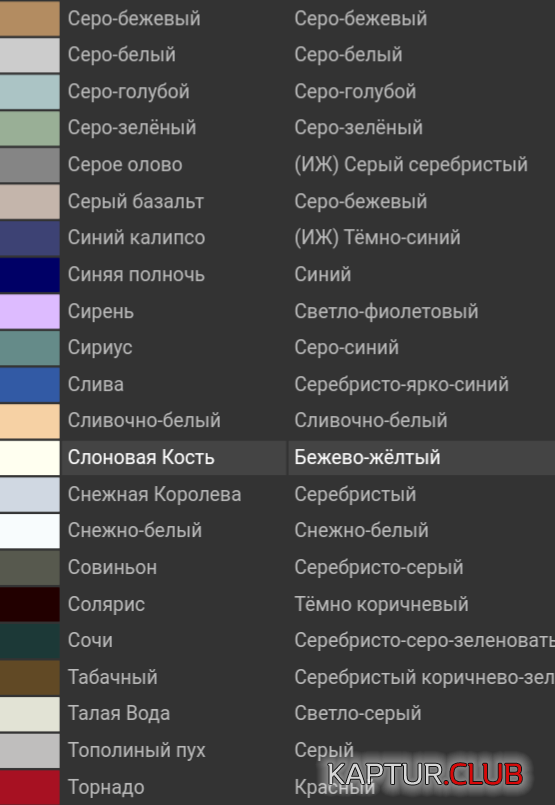Click the Сириус name
The width and height of the screenshot is (555, 805).
click(x=100, y=348)
